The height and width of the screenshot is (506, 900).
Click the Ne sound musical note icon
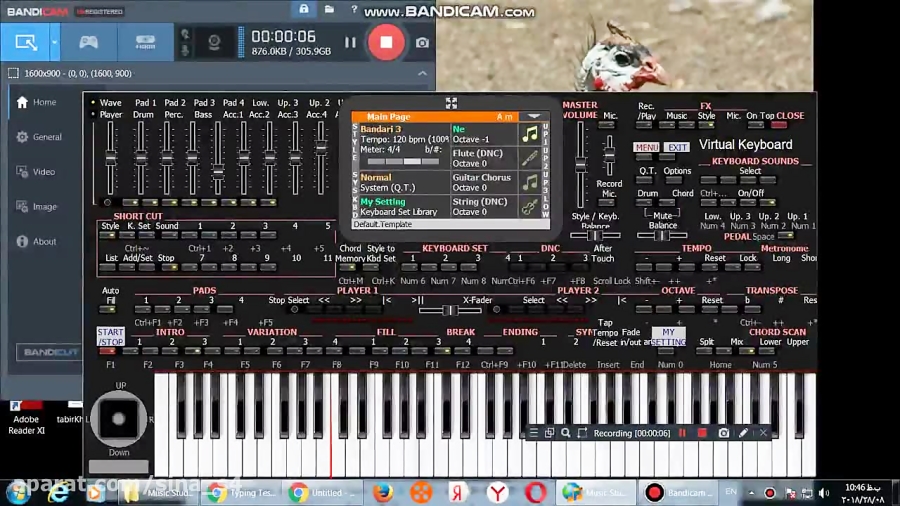pyautogui.click(x=530, y=134)
